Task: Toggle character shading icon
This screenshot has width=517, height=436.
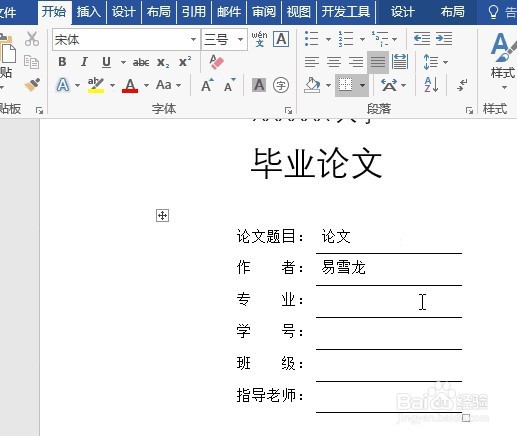Action: pyautogui.click(x=259, y=85)
